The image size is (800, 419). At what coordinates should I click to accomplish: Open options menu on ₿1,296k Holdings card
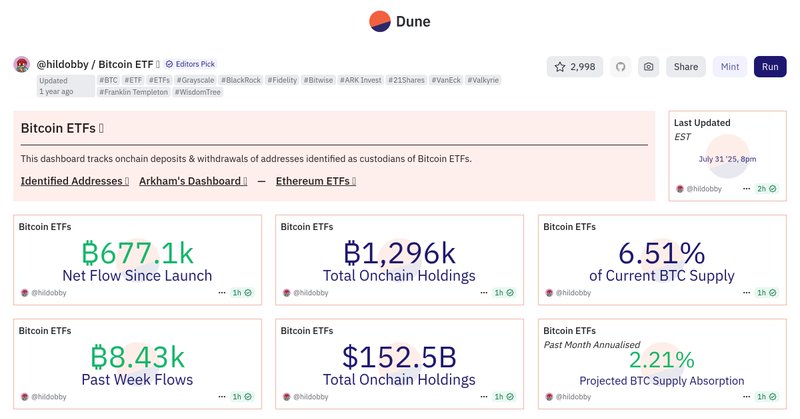tap(484, 293)
